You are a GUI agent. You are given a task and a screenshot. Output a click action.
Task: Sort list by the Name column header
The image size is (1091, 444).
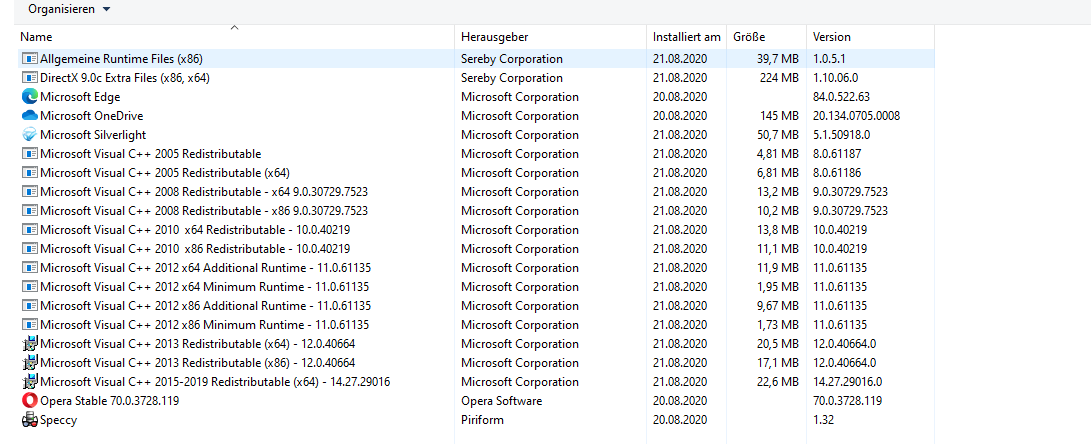pyautogui.click(x=36, y=37)
